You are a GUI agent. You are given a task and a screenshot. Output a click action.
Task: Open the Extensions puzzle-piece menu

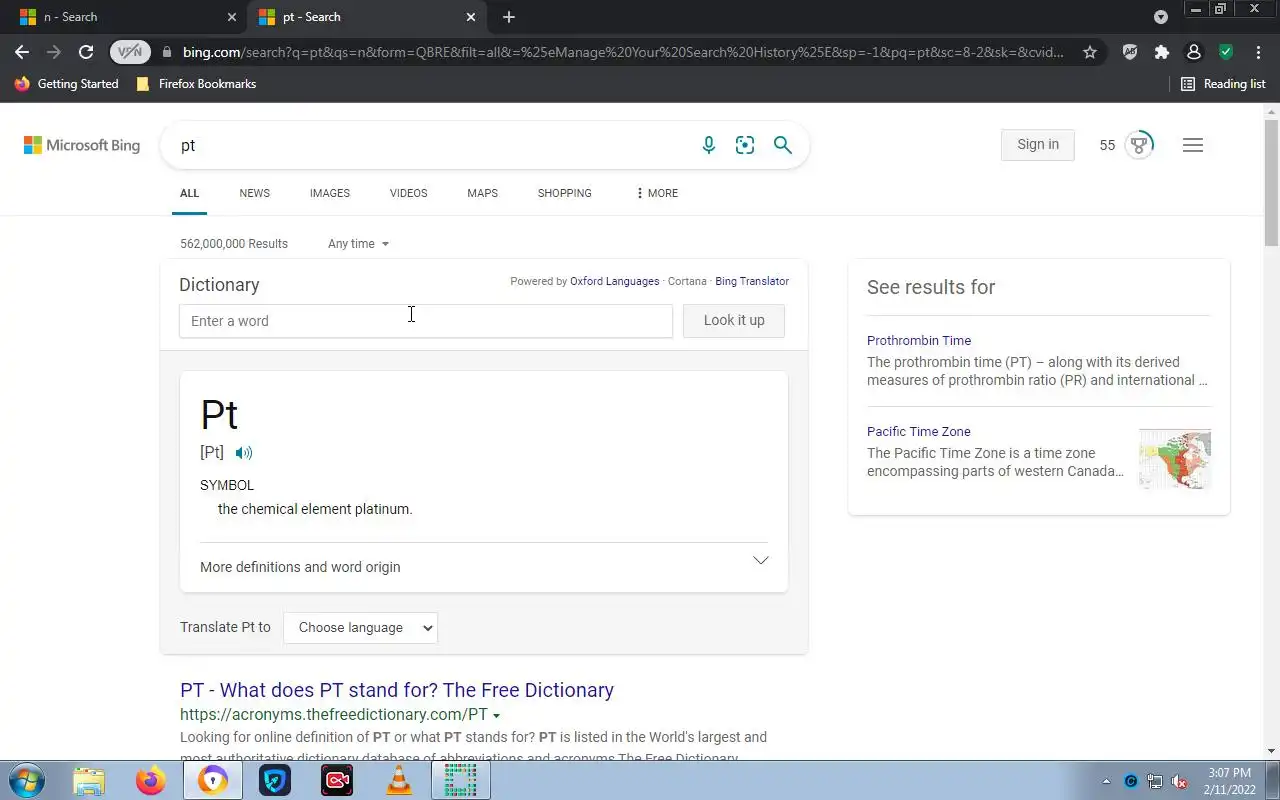pos(1161,52)
